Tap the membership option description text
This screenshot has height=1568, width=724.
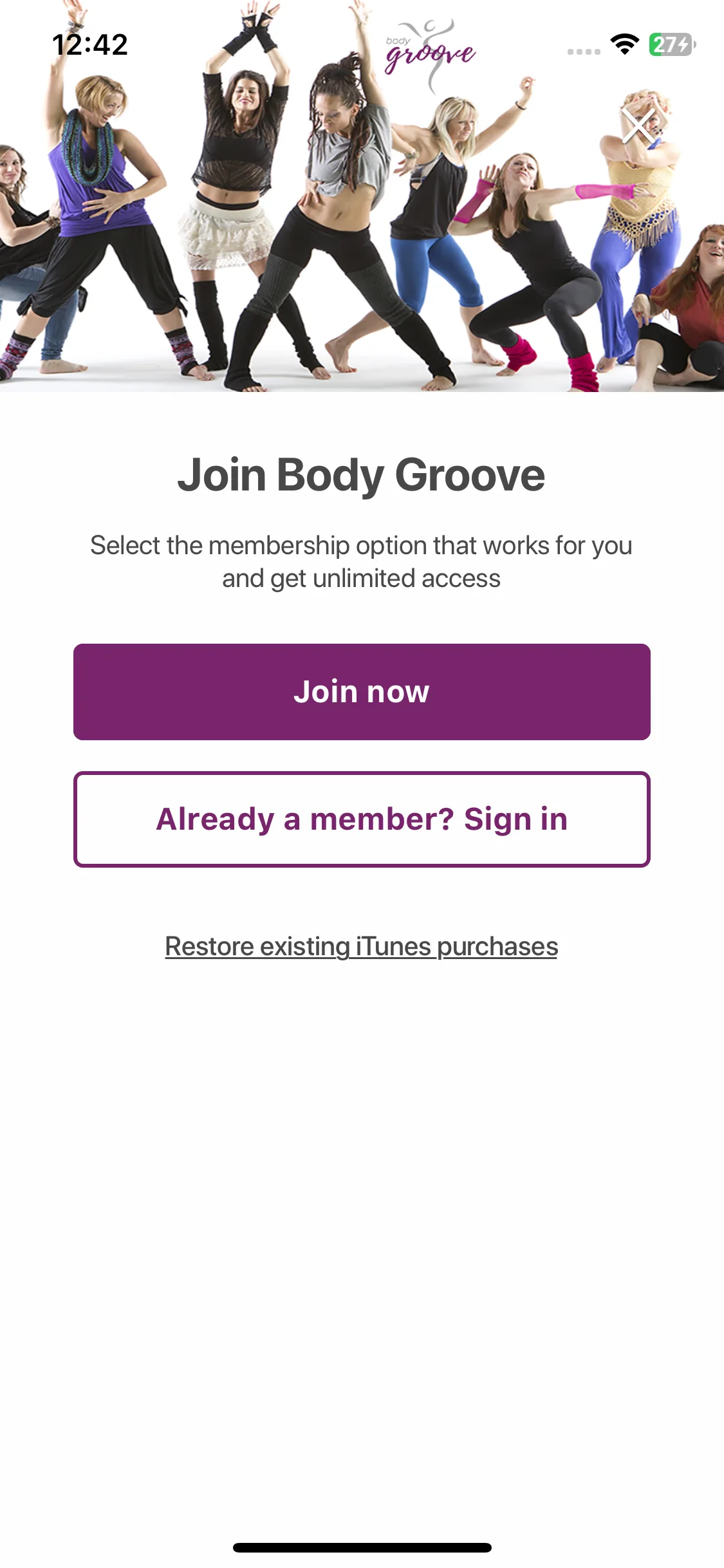(x=362, y=562)
